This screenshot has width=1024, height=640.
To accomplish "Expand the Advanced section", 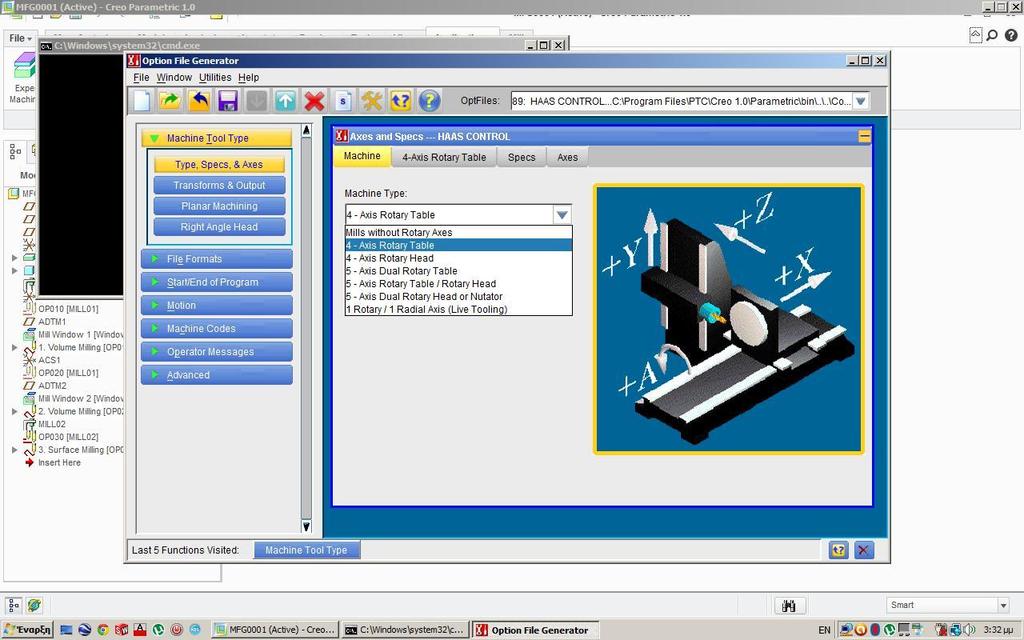I will (217, 375).
